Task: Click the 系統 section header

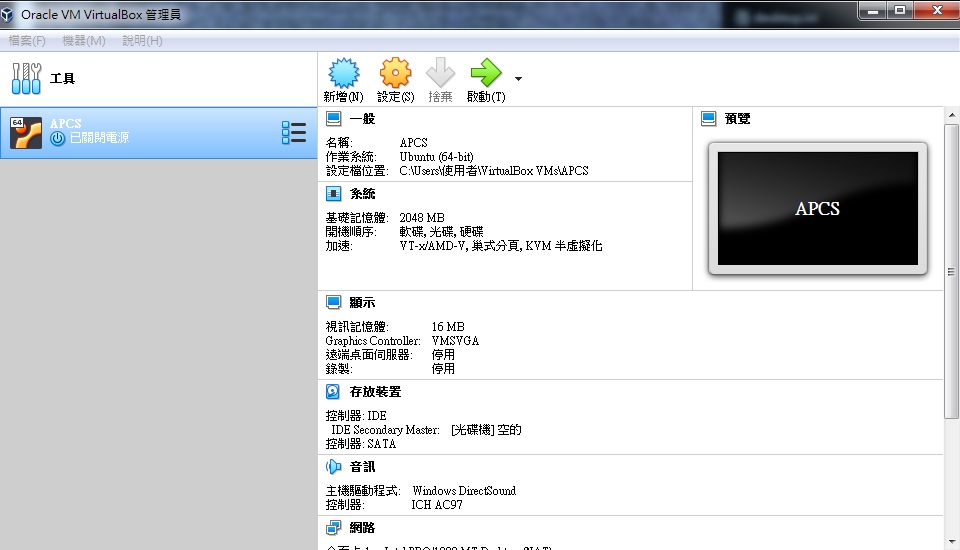Action: coord(362,194)
